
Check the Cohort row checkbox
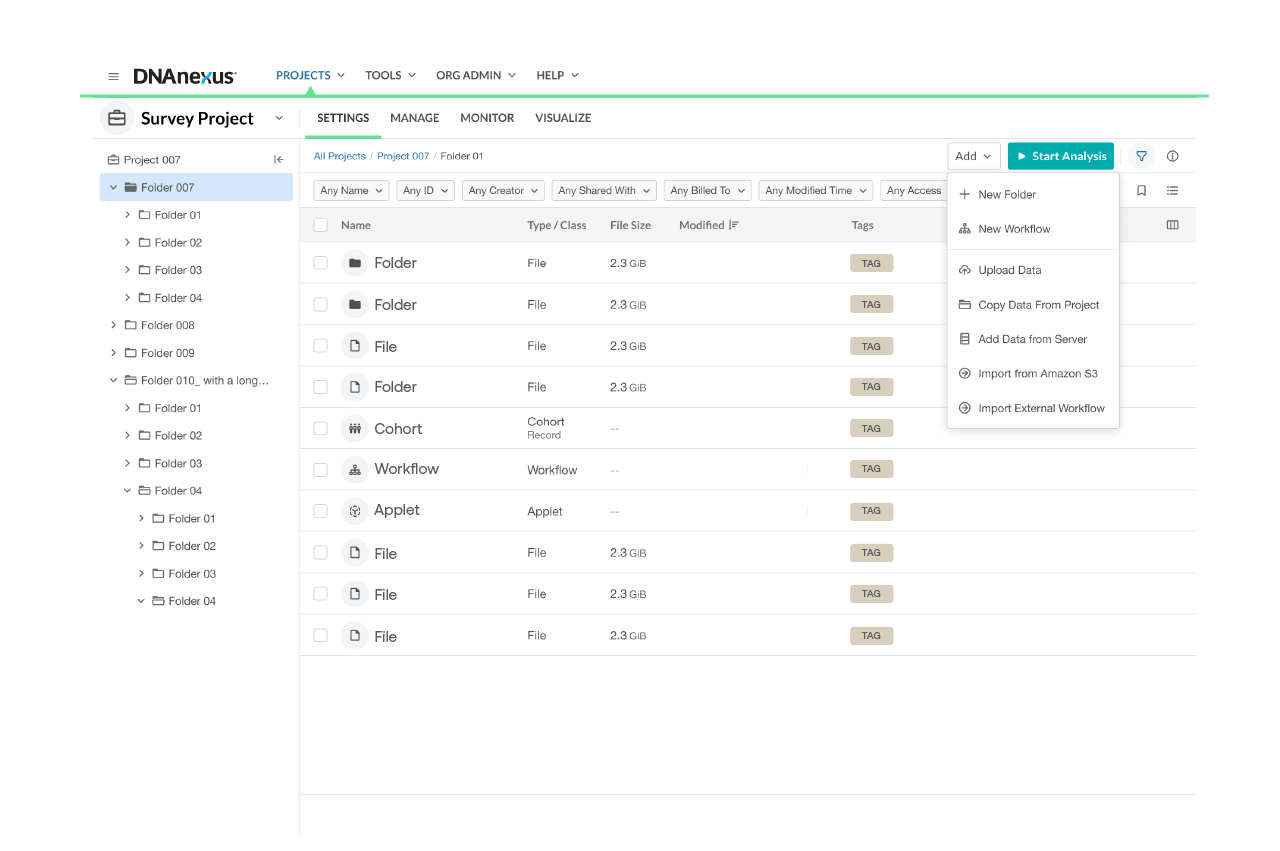(320, 427)
